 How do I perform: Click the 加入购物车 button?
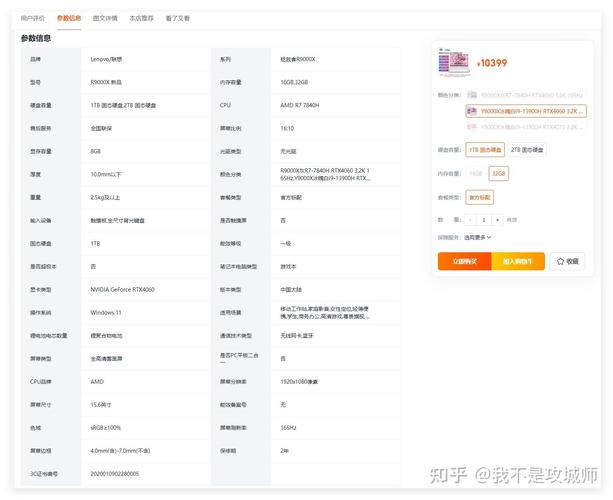(518, 261)
